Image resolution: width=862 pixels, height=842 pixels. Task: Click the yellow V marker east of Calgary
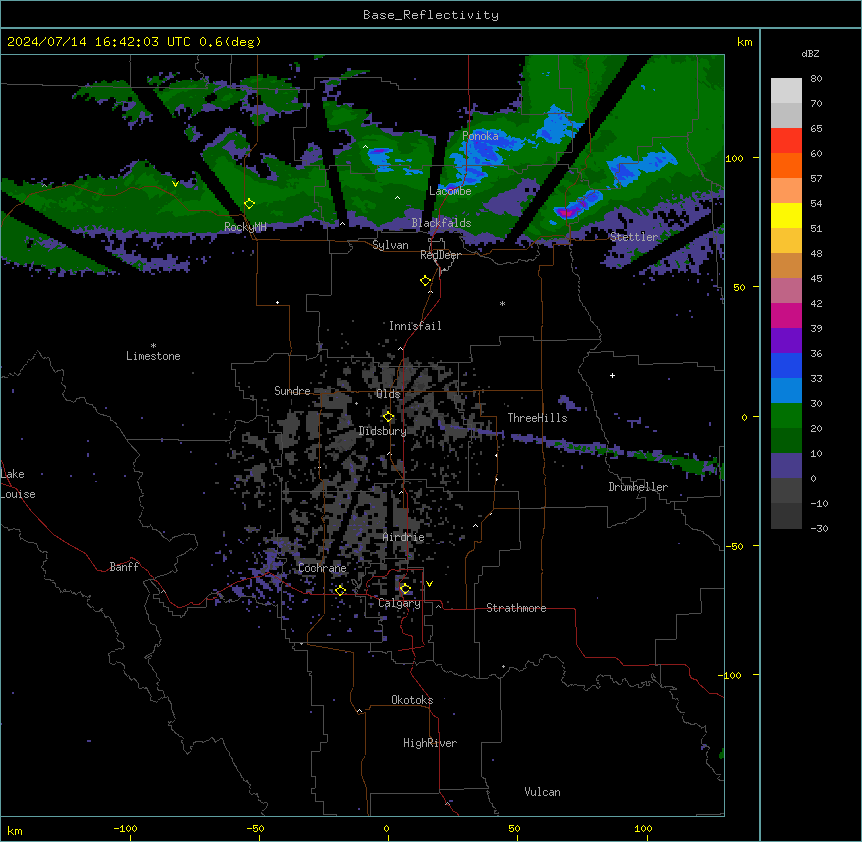(429, 584)
